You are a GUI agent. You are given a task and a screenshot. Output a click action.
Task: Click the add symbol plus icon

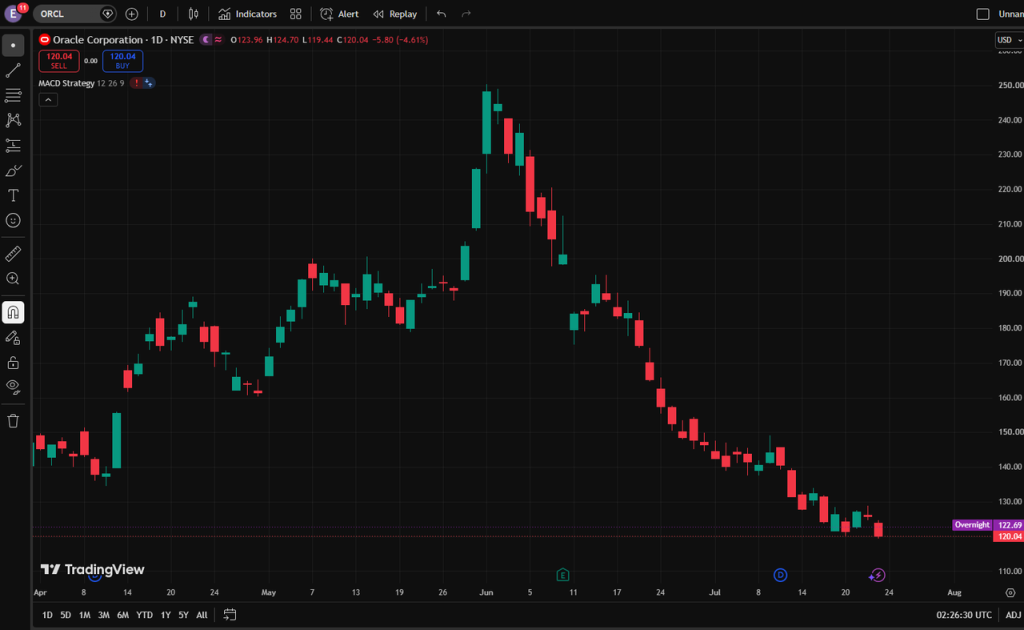coord(132,14)
